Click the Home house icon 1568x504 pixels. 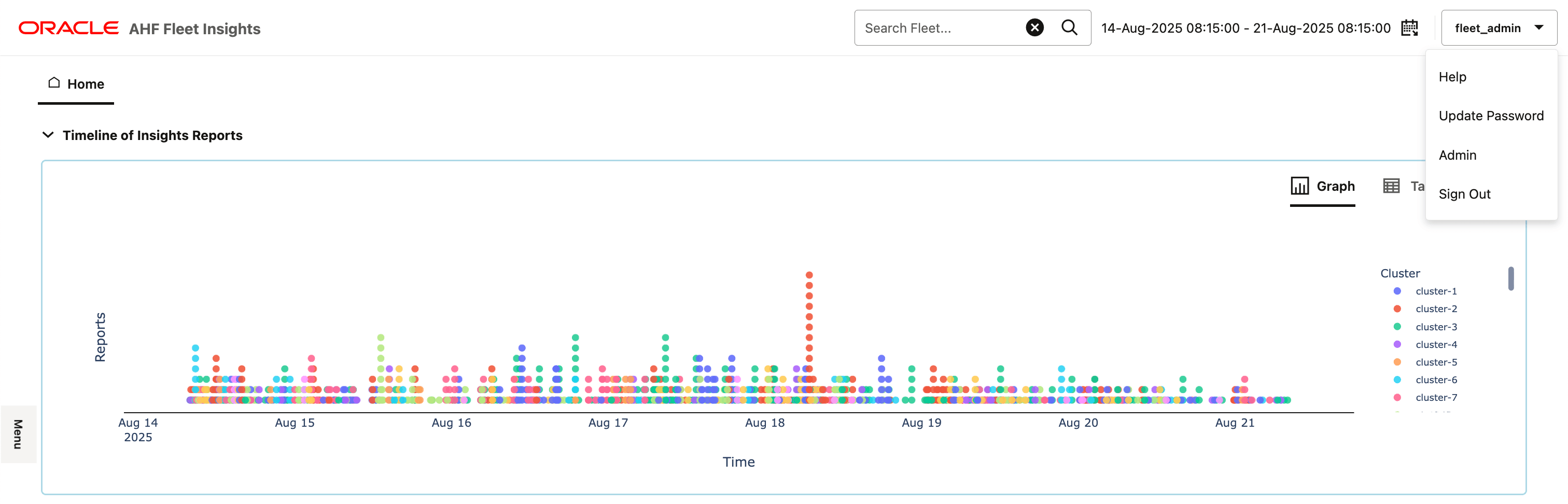(x=54, y=83)
